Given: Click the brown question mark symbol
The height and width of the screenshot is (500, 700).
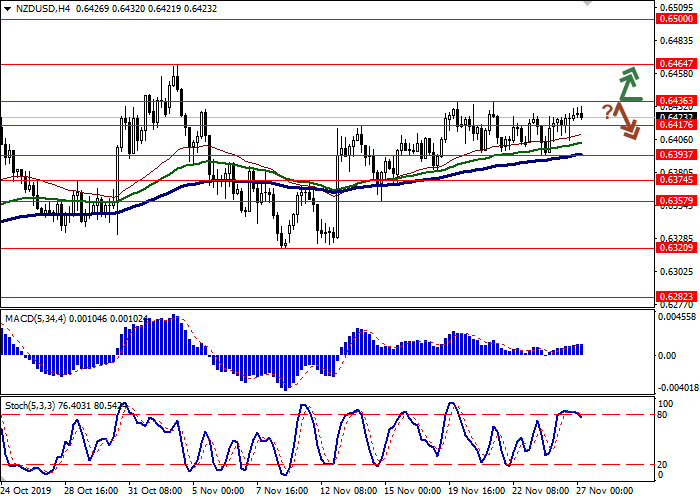Looking at the screenshot, I should click(607, 109).
